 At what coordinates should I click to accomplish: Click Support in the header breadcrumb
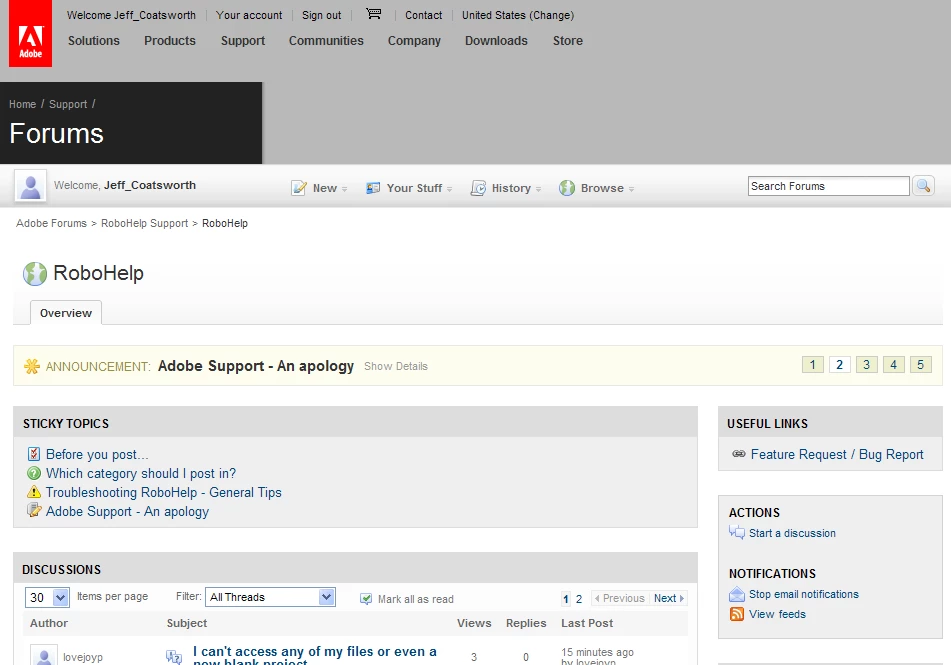point(68,104)
